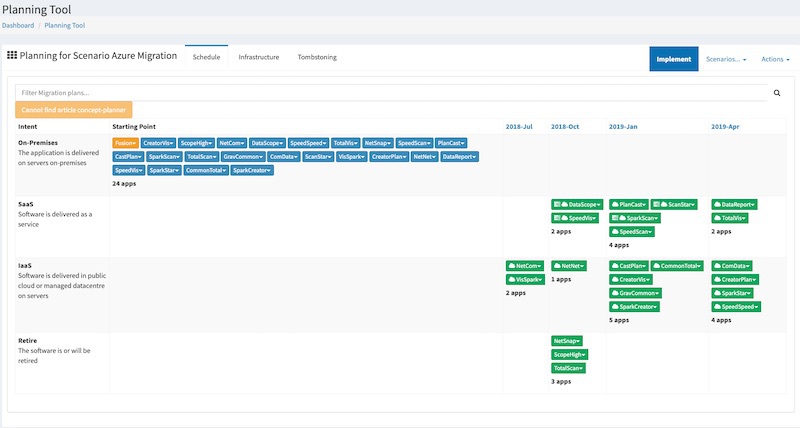Click the green TotalScan Retire tag
Image resolution: width=800 pixels, height=428 pixels.
[568, 368]
